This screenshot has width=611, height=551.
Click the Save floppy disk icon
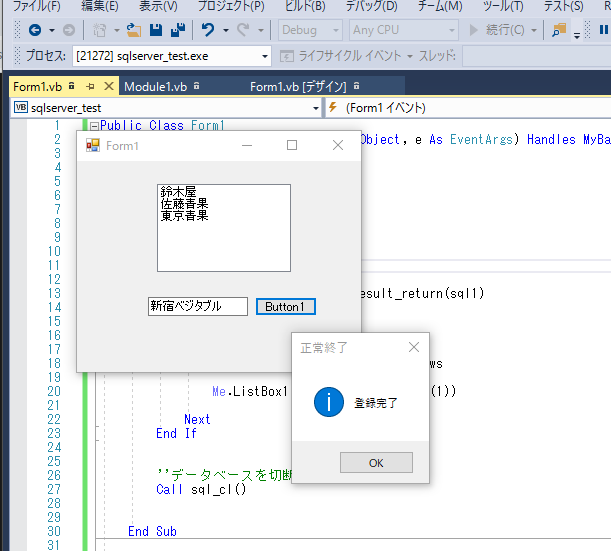(154, 30)
